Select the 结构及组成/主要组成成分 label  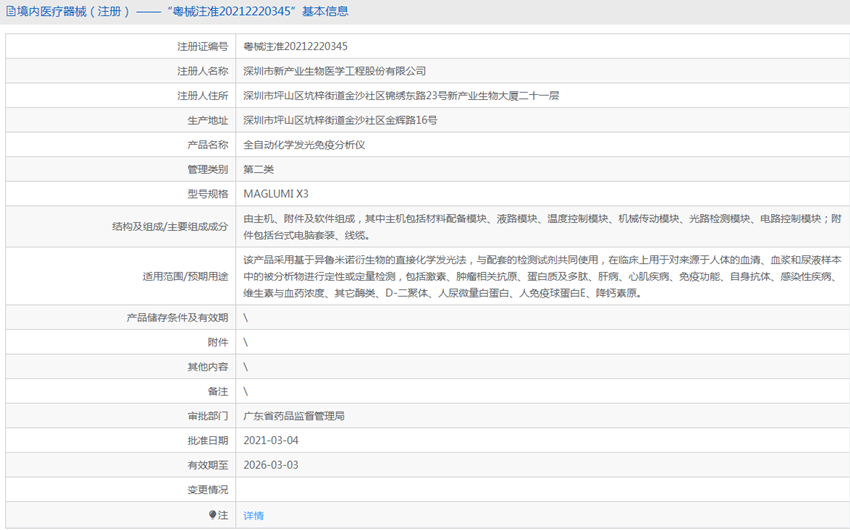(170, 227)
